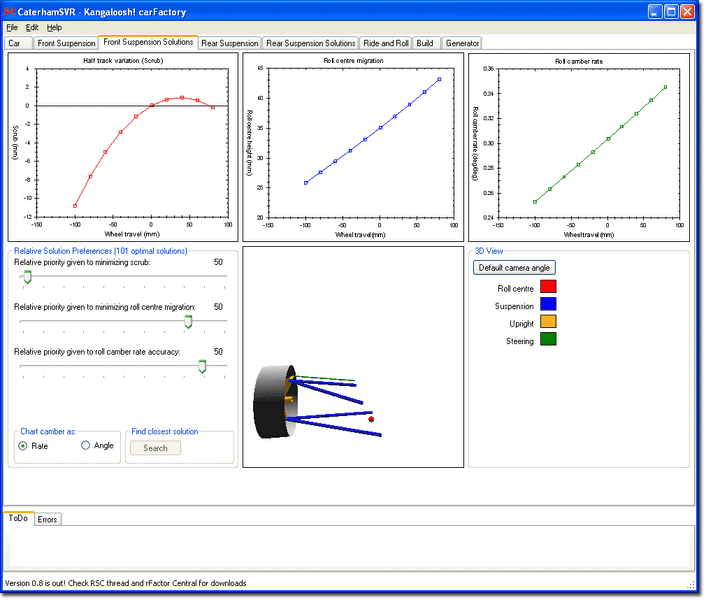
Task: Open the Help menu
Action: (54, 27)
